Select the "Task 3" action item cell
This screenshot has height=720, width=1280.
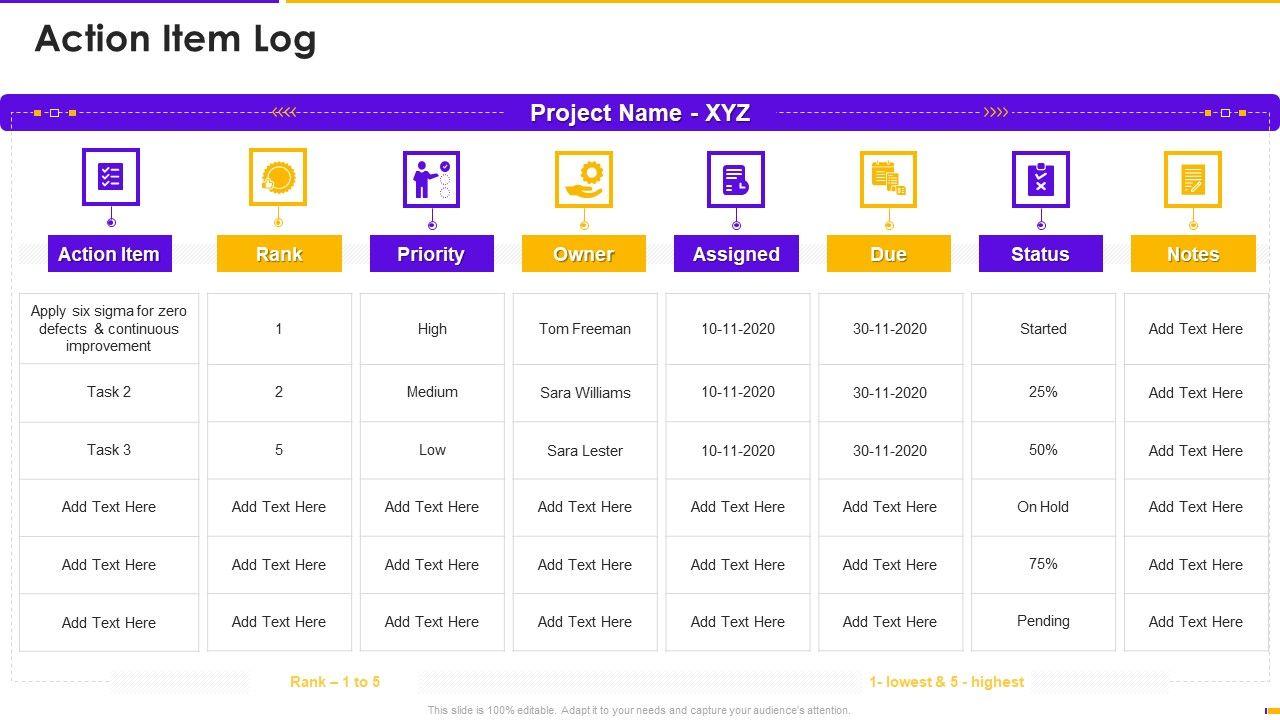click(x=109, y=450)
